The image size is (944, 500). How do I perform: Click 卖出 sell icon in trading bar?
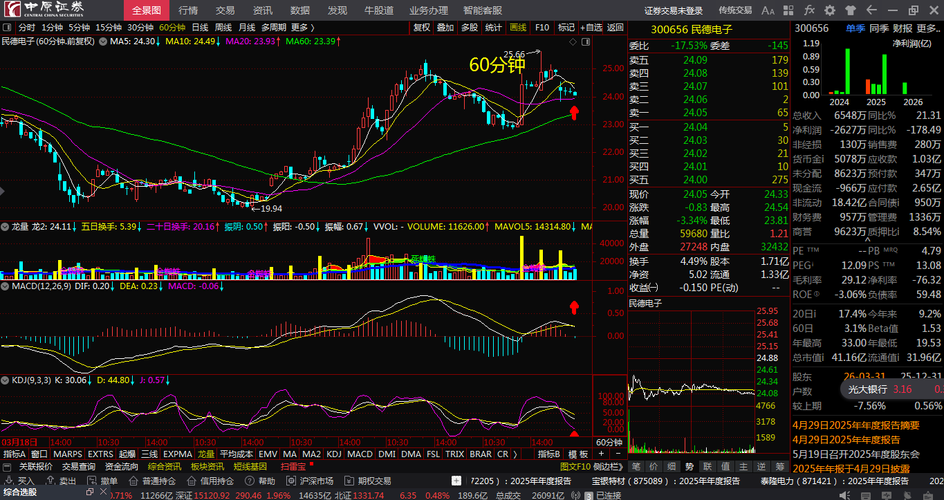coord(50,481)
